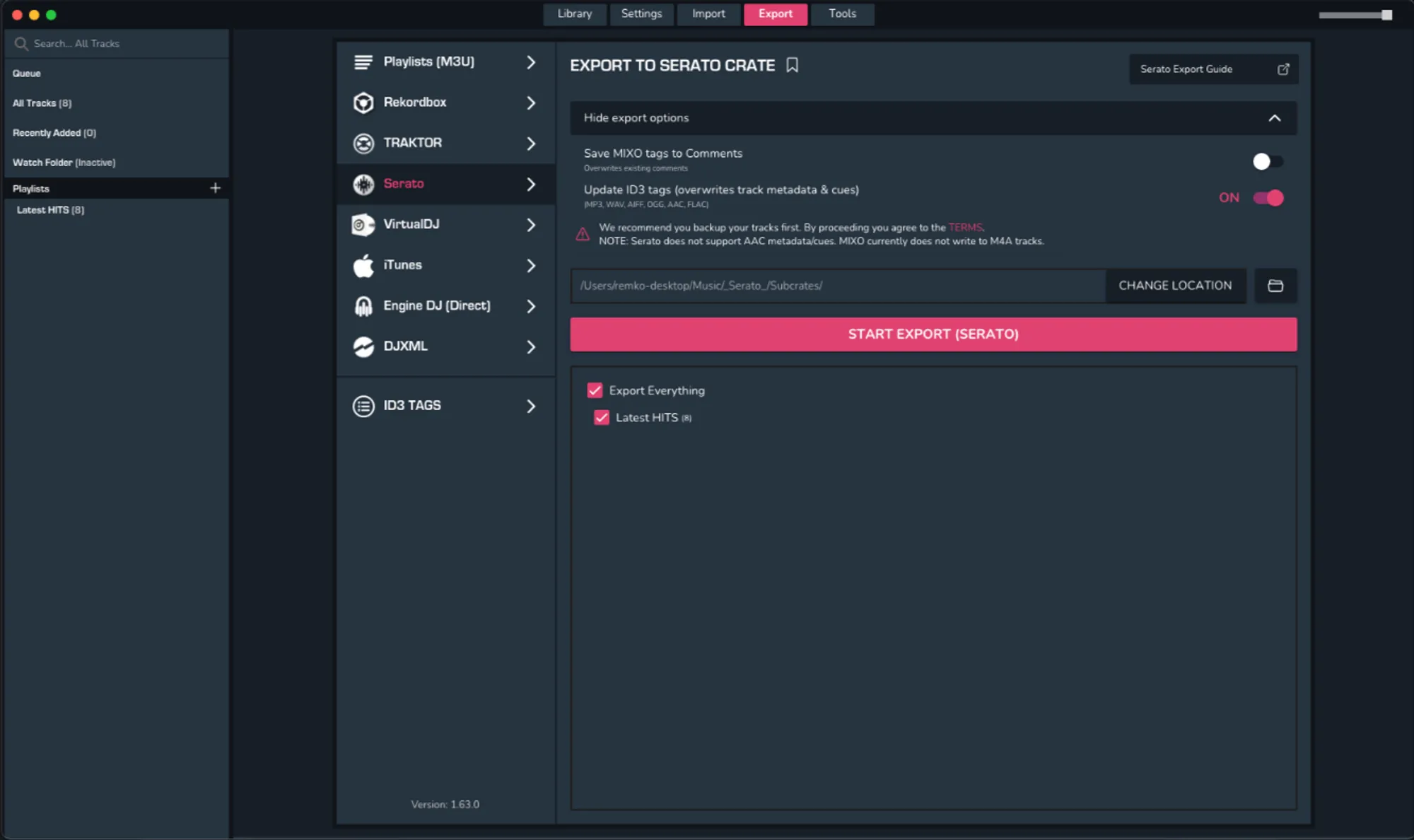Collapse Hide export options panel
This screenshot has width=1414, height=840.
point(1274,118)
